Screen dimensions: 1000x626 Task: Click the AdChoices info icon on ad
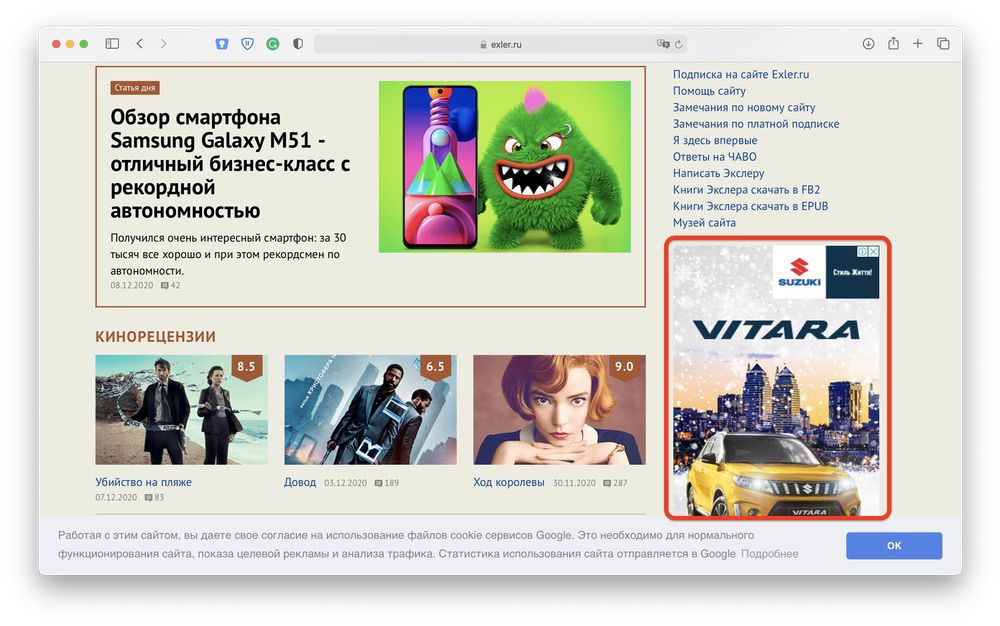pyautogui.click(x=863, y=252)
